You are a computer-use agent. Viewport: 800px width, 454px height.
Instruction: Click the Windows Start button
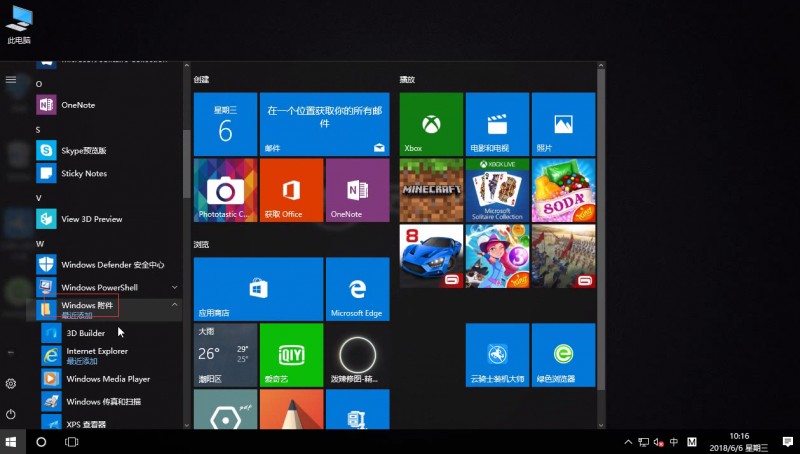click(11, 442)
